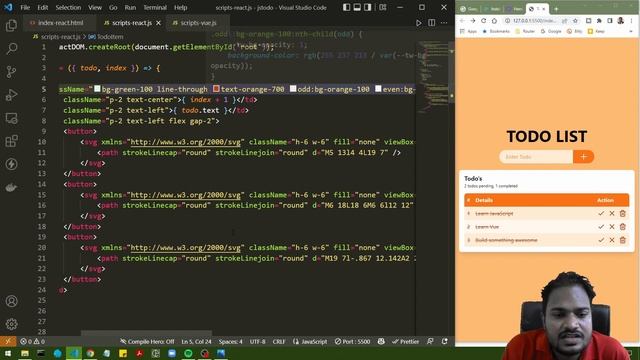Click the browser home icon
The height and width of the screenshot is (360, 640).
494,21
